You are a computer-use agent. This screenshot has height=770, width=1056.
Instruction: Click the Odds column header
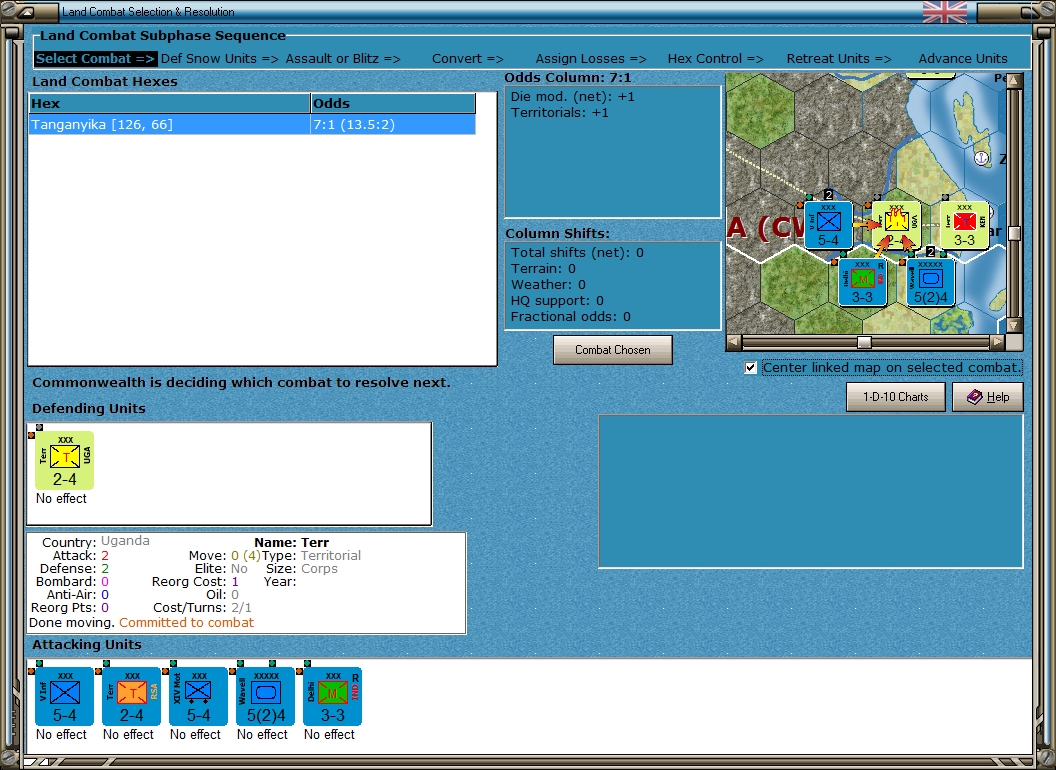393,103
